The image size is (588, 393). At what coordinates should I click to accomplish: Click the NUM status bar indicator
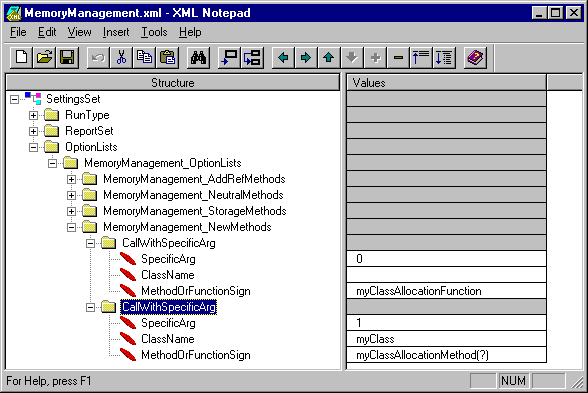pyautogui.click(x=513, y=381)
